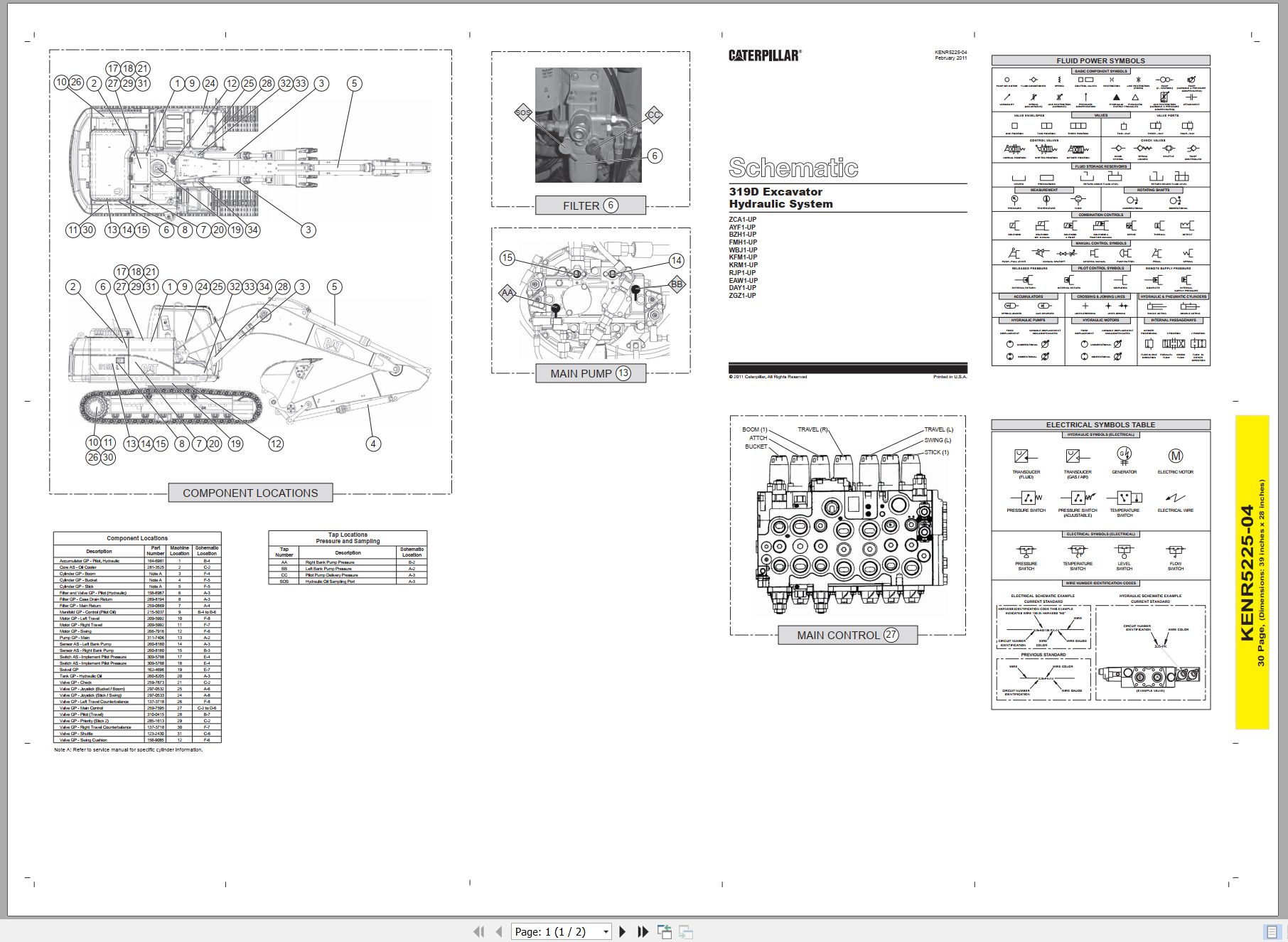Screen dimensions: 1288x942
Task: Click the generator symbol in electrical table
Action: (x=1124, y=455)
